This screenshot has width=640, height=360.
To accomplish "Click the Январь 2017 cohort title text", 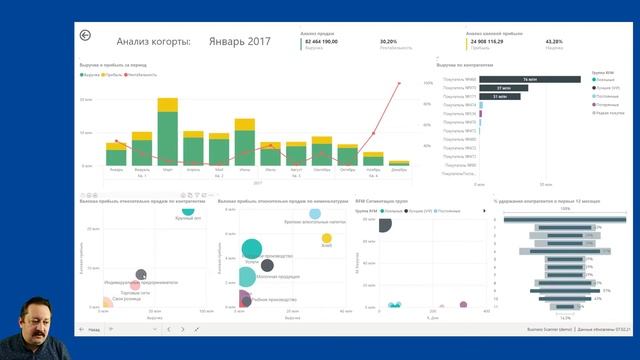I will pyautogui.click(x=240, y=41).
